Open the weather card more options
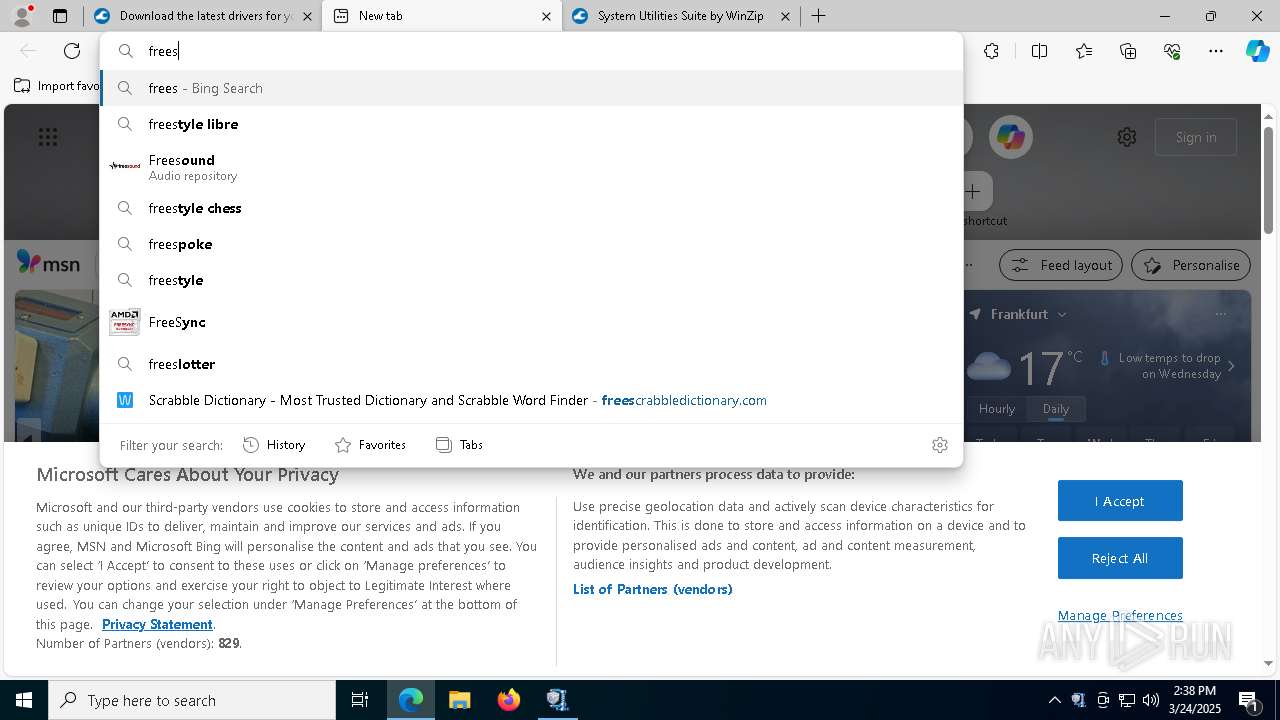1280x720 pixels. coord(1220,314)
